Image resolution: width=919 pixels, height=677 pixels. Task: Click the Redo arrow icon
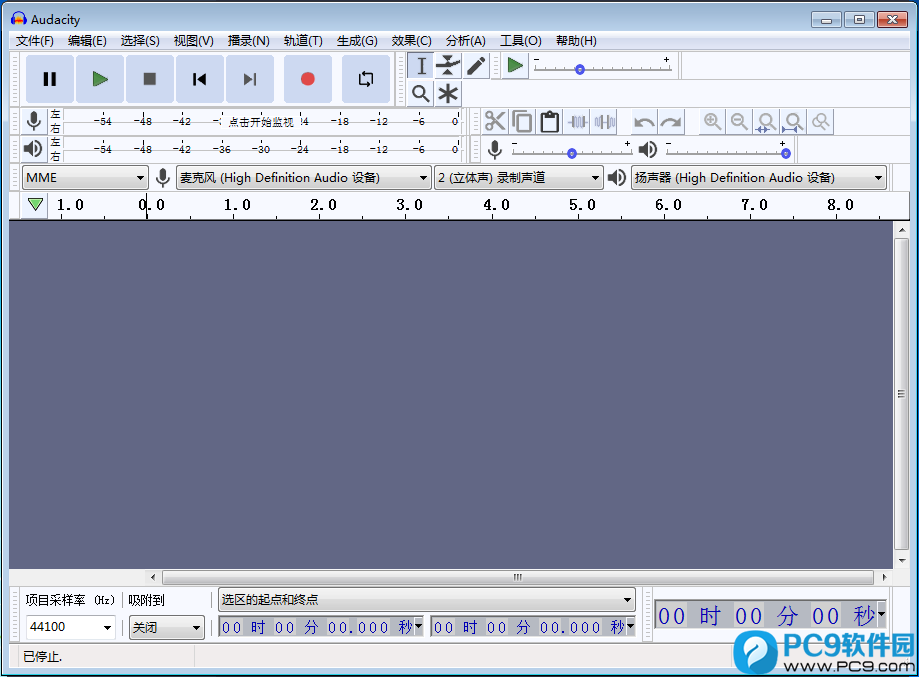pyautogui.click(x=671, y=122)
